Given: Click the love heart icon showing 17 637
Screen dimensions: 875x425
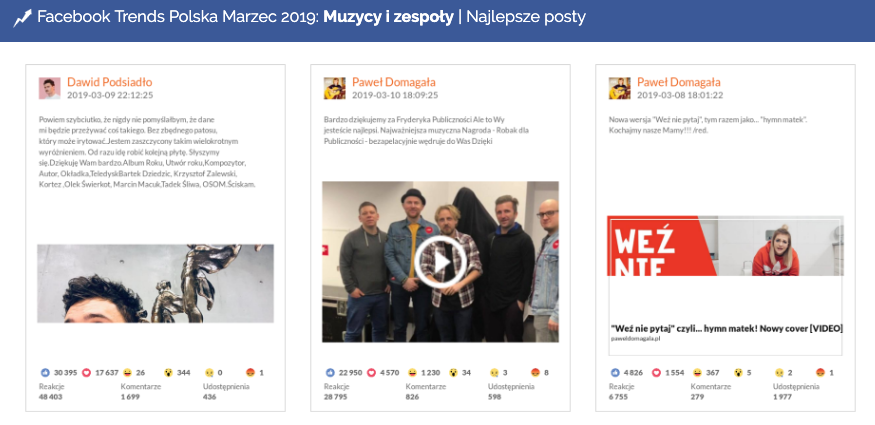Looking at the screenshot, I should click(x=86, y=373).
